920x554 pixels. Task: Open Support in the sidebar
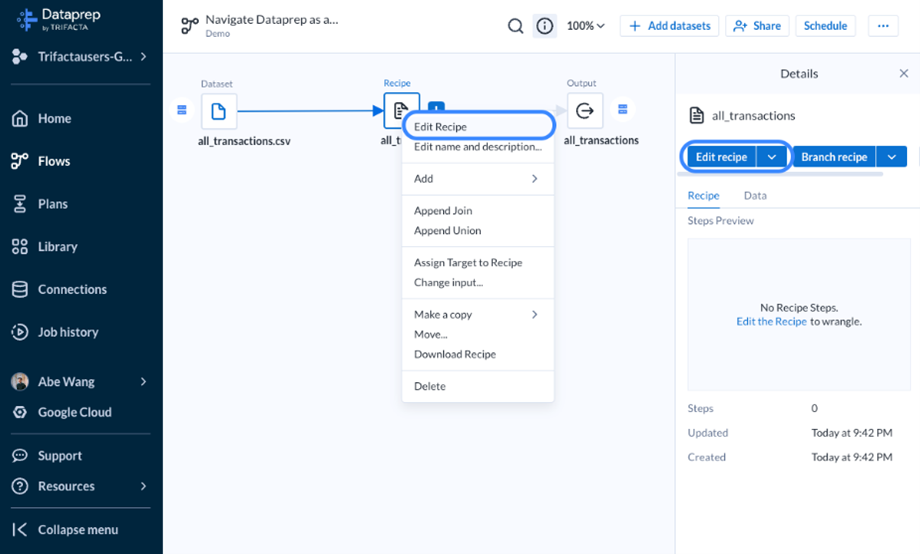47,455
